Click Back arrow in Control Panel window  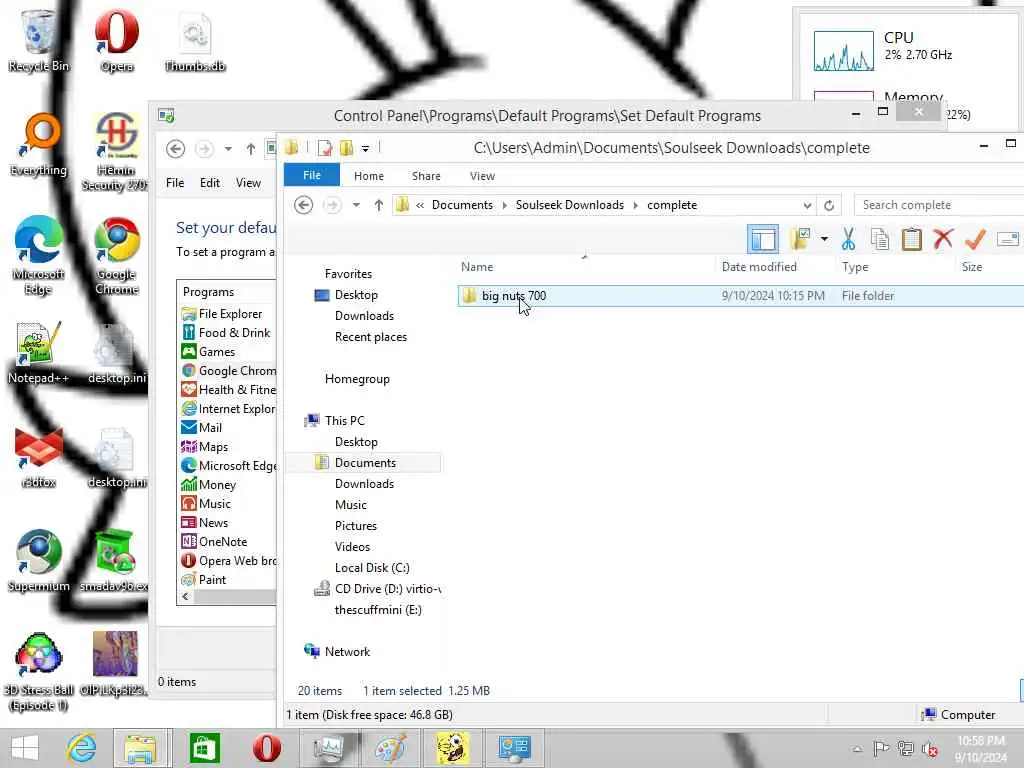coord(175,149)
